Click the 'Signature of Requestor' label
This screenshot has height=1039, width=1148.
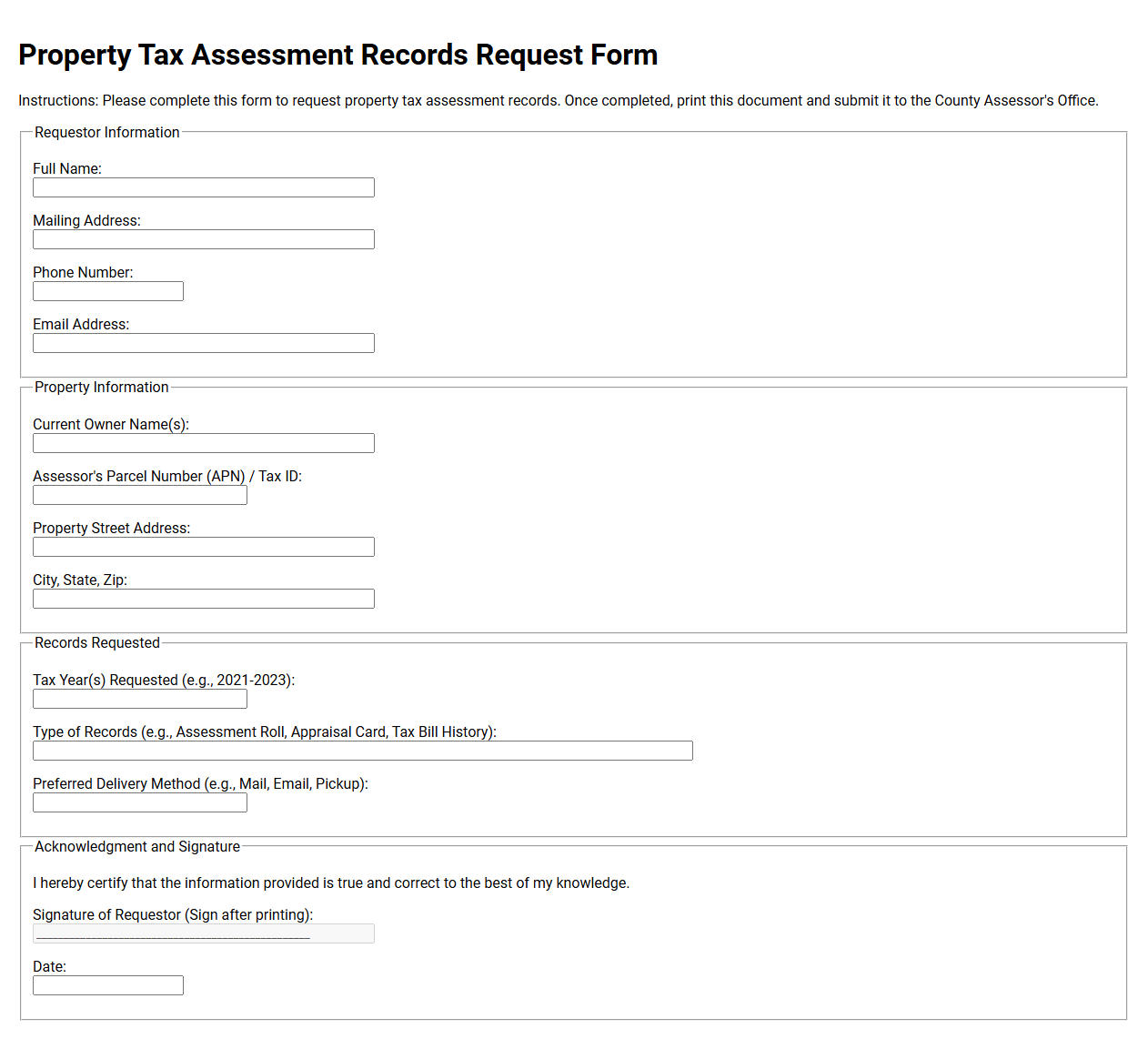click(x=173, y=914)
